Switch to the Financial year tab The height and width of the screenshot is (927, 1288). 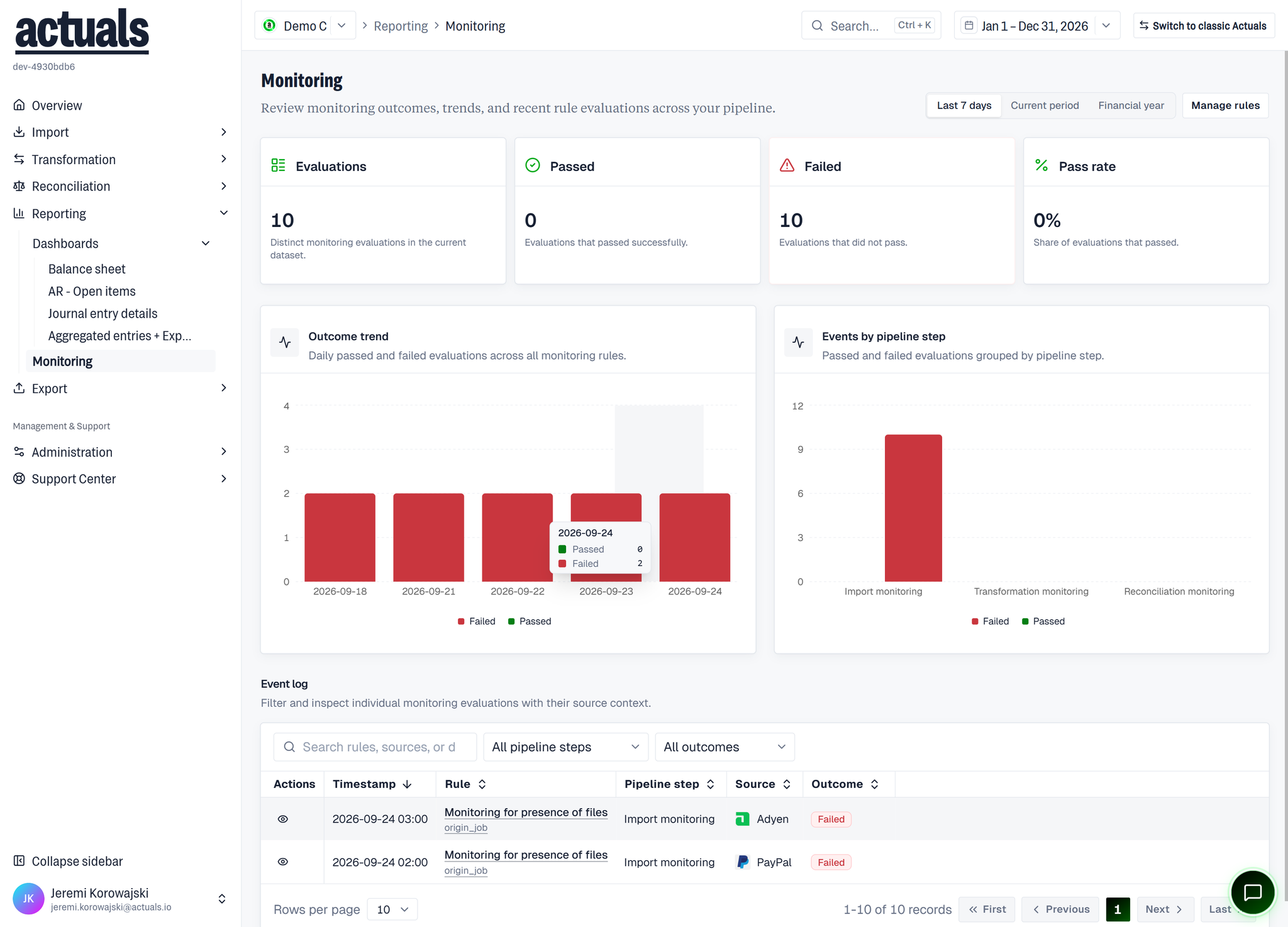click(1131, 106)
